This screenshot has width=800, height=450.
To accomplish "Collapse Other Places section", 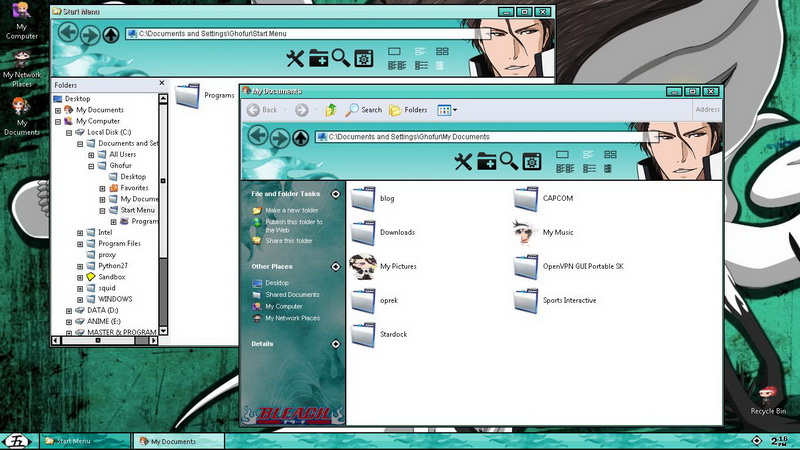I will tap(335, 266).
